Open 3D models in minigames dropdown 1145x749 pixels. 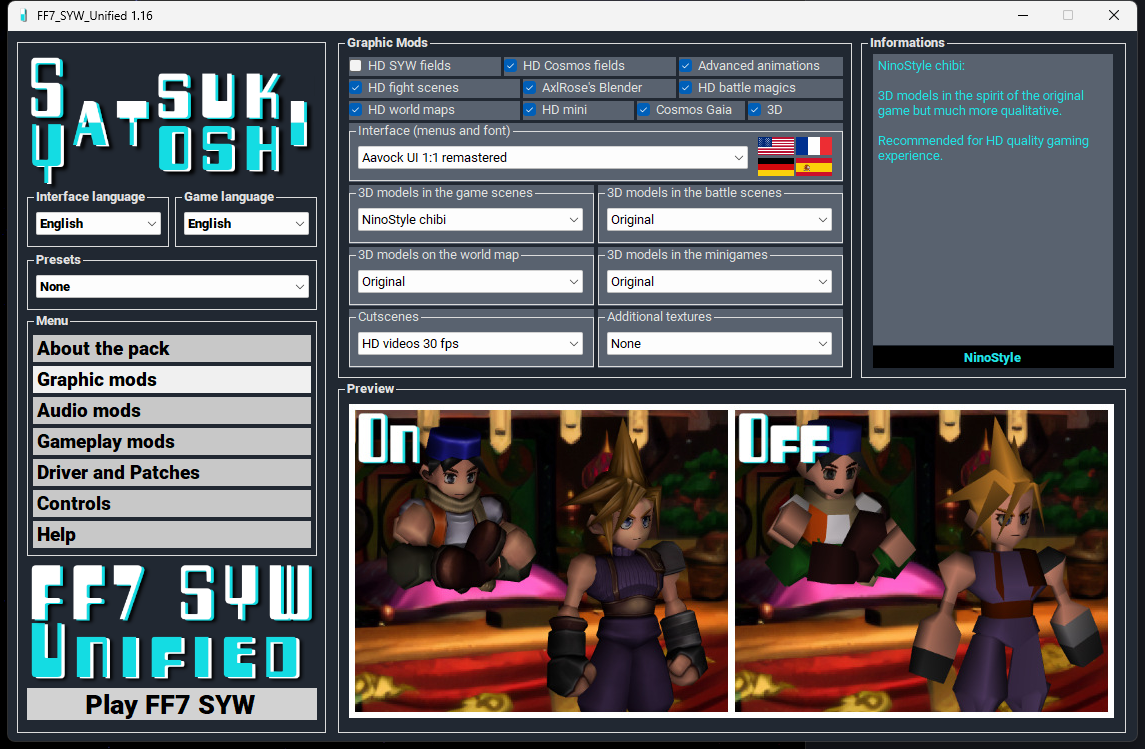pyautogui.click(x=719, y=282)
